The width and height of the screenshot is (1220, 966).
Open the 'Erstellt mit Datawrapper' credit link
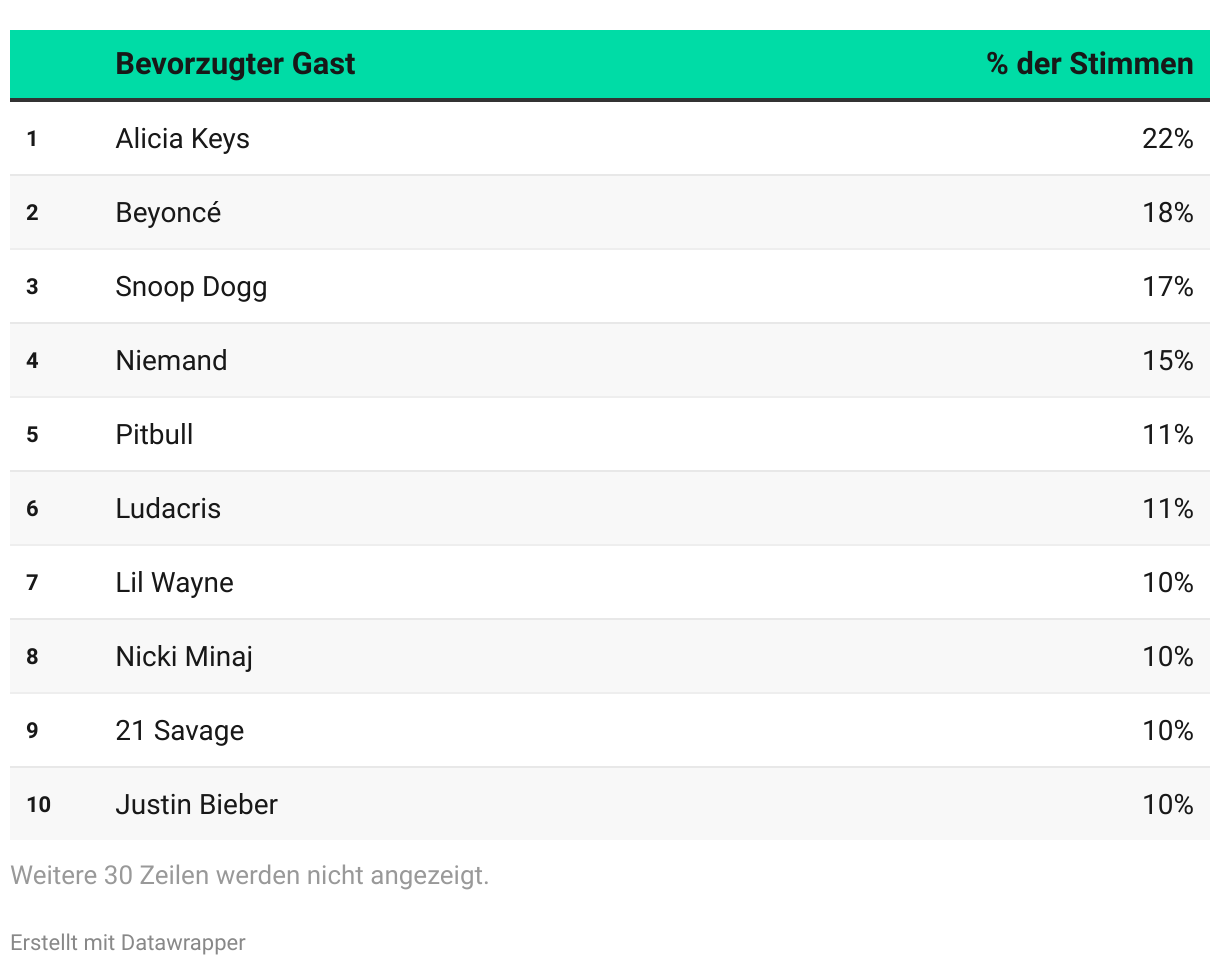(127, 942)
